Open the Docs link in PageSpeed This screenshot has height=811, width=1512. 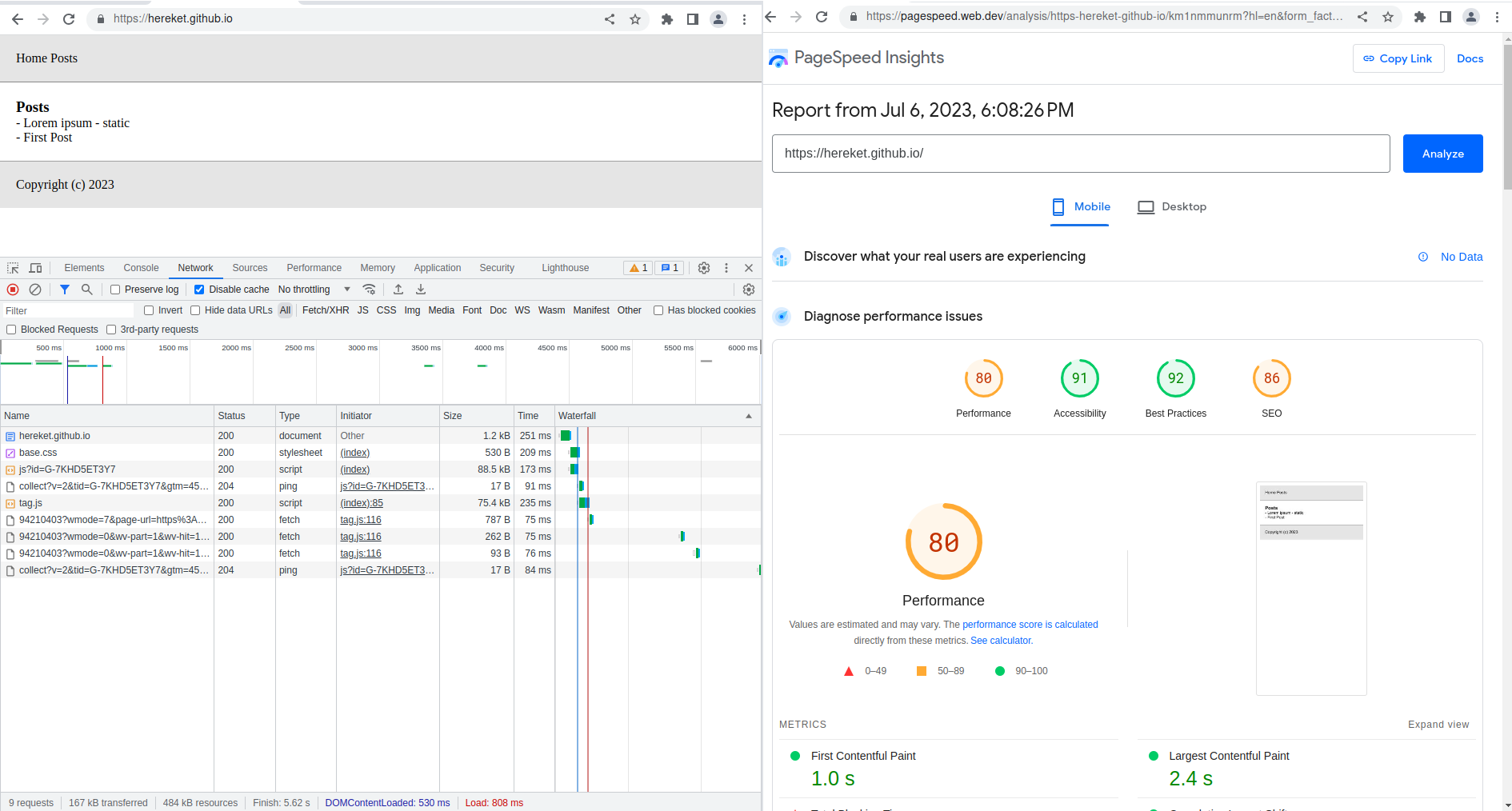point(1470,58)
